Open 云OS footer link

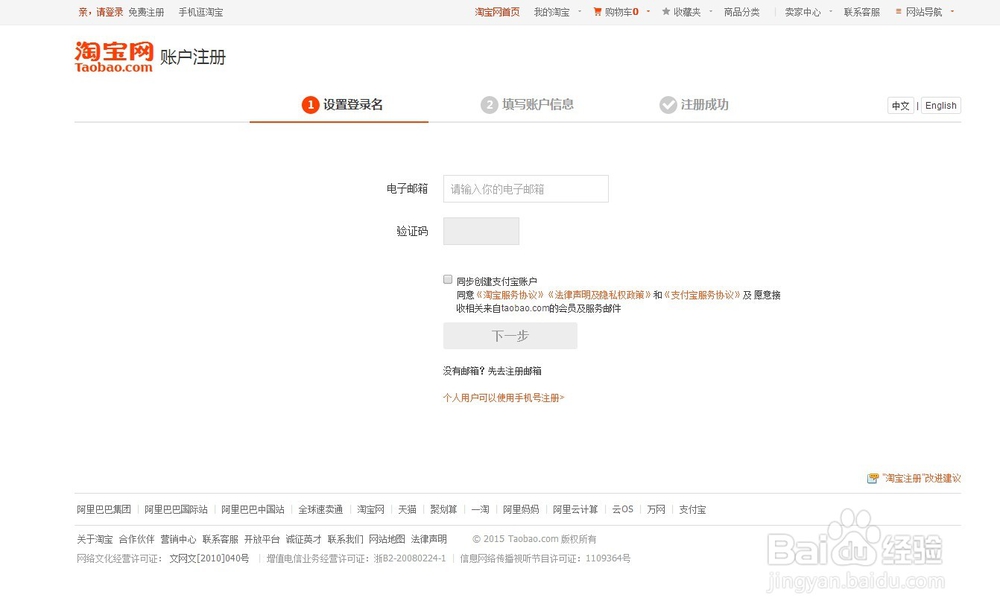click(622, 509)
